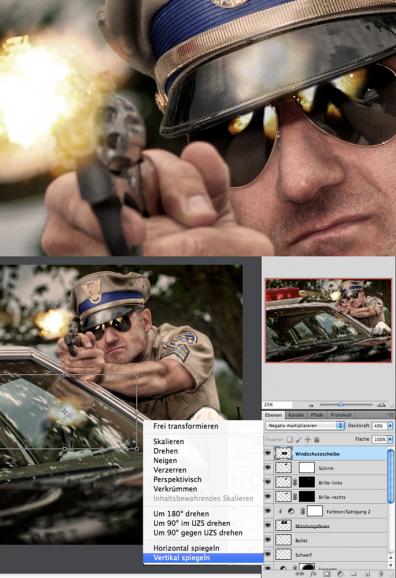Viewport: 396px width, 578px height.
Task: Click mask link icon on Brille-rechts layer
Action: [295, 497]
